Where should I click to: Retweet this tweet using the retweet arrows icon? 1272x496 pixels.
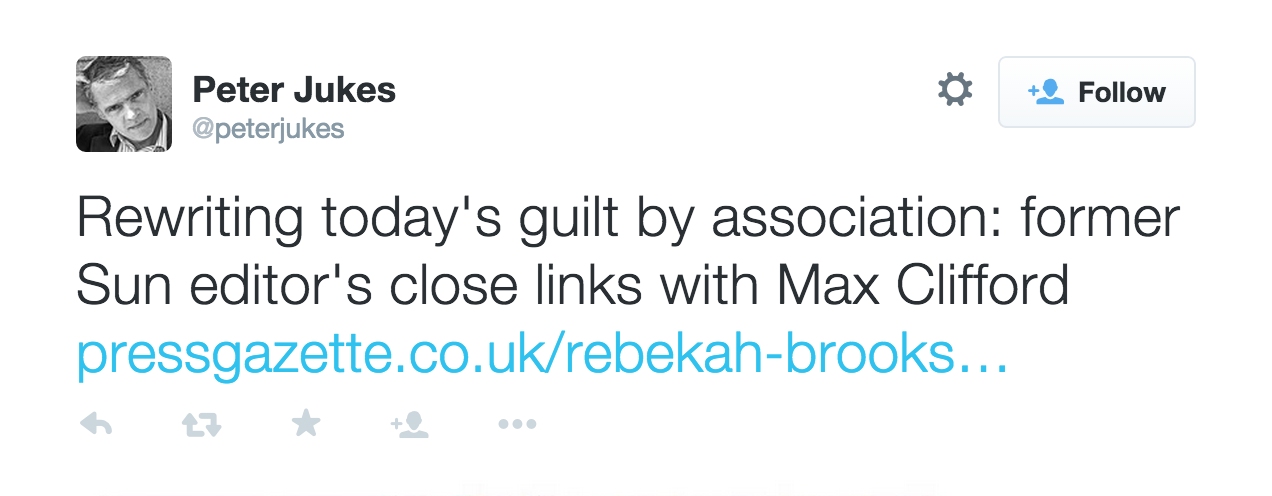201,425
